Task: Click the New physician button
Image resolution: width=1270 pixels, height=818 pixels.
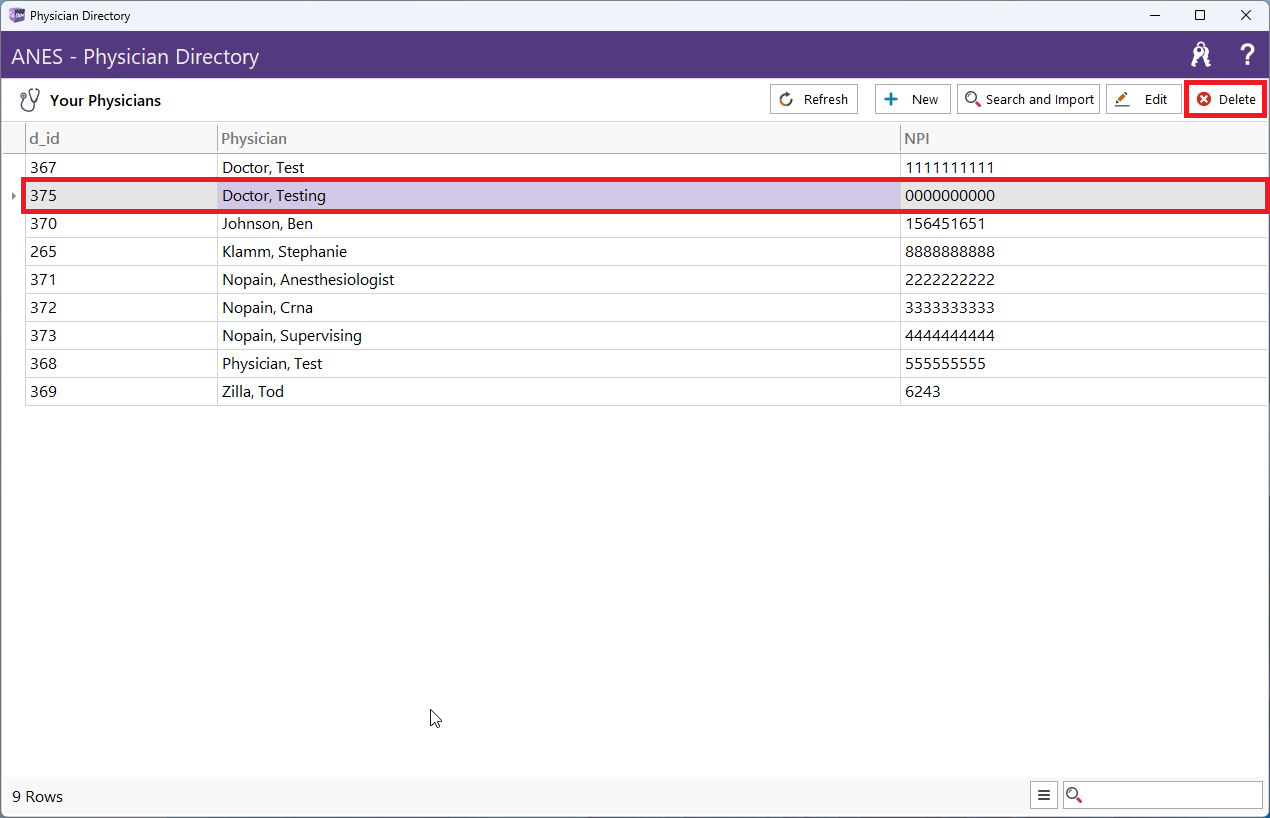Action: click(913, 99)
